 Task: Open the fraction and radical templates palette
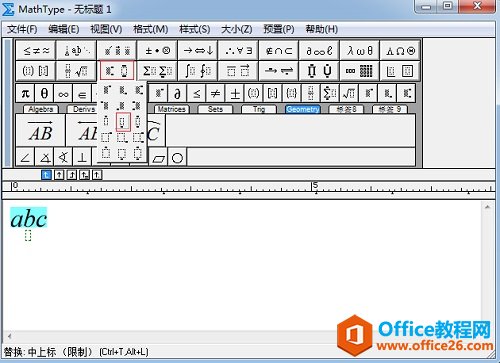(76, 71)
